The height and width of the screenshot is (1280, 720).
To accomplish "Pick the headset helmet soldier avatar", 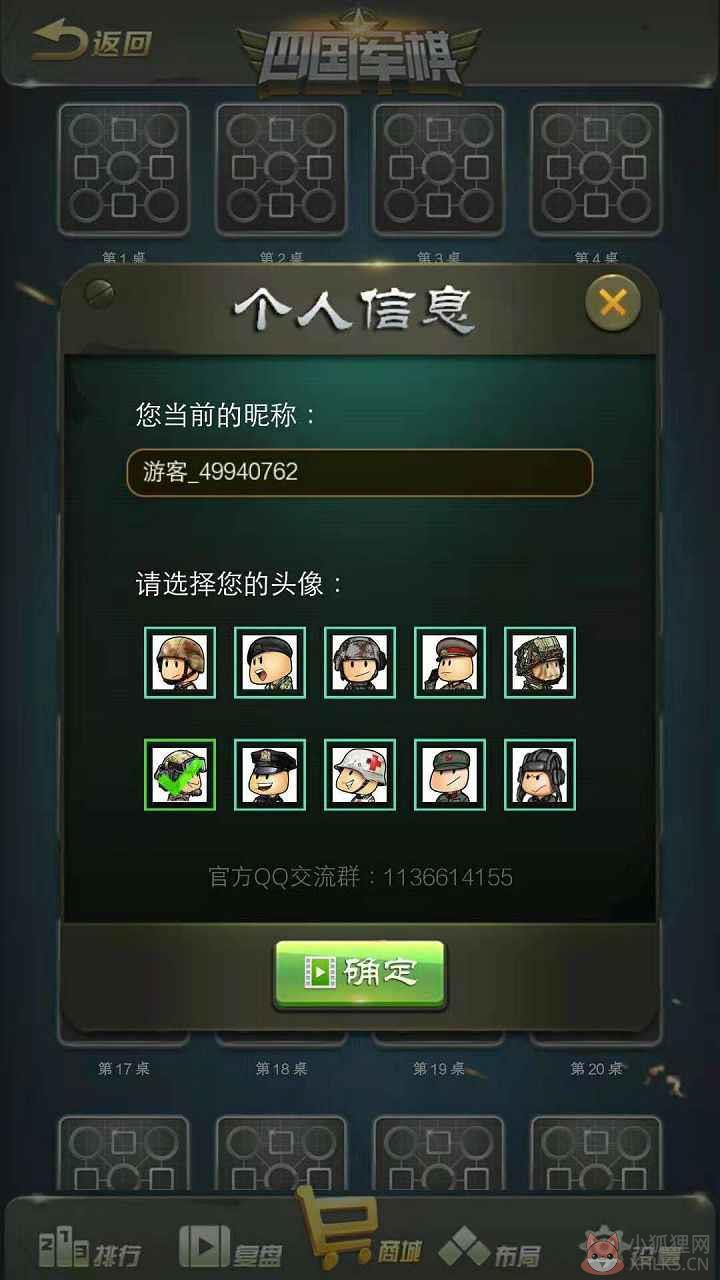I will click(x=360, y=662).
